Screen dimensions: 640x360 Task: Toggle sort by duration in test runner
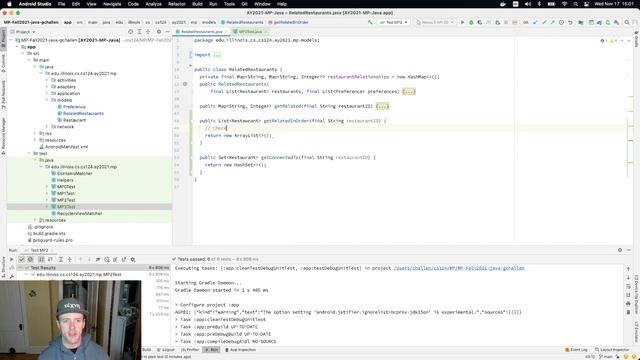point(50,260)
